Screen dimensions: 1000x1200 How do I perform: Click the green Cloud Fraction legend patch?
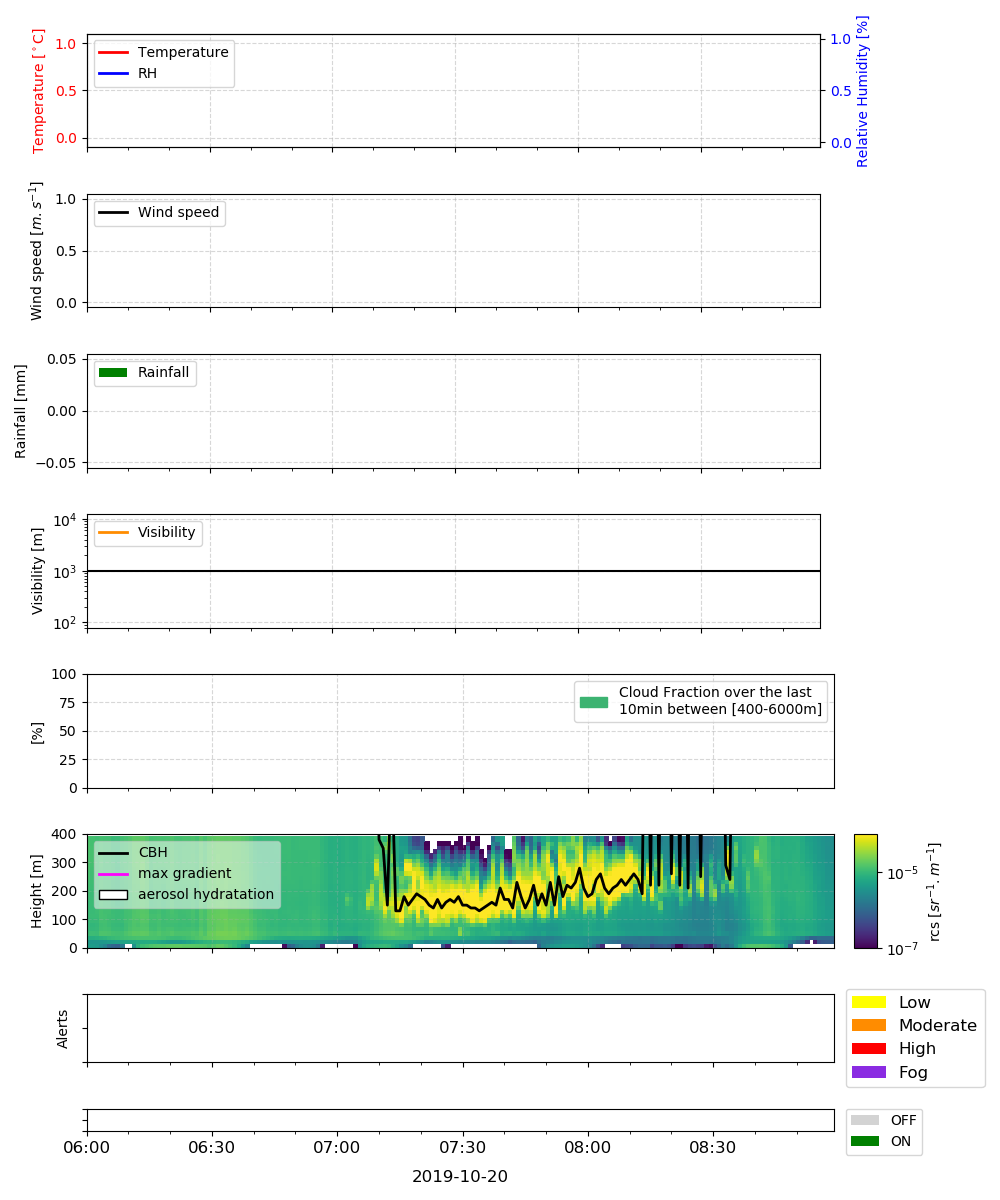coord(594,702)
